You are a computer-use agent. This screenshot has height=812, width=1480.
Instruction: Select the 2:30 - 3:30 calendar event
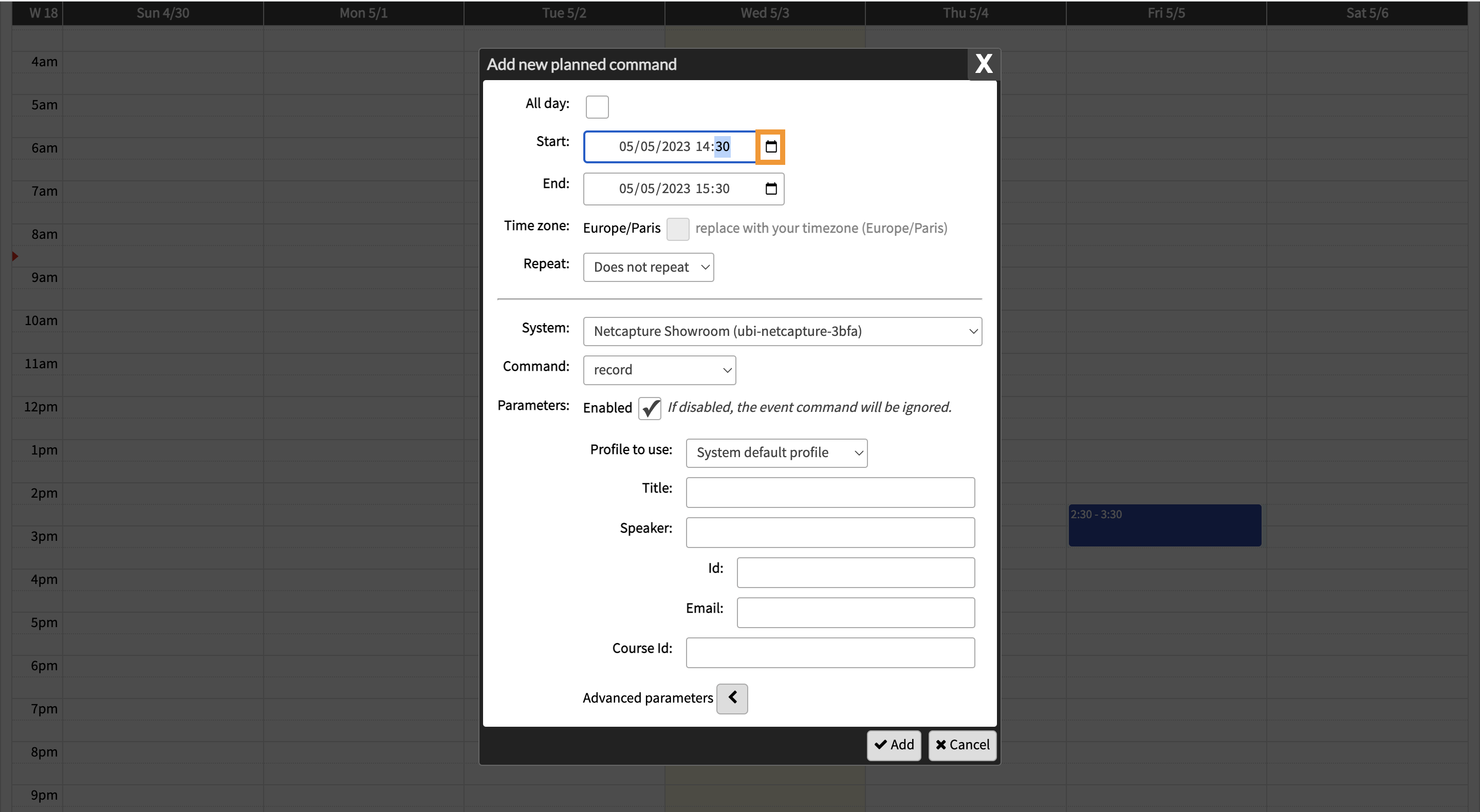point(1164,525)
